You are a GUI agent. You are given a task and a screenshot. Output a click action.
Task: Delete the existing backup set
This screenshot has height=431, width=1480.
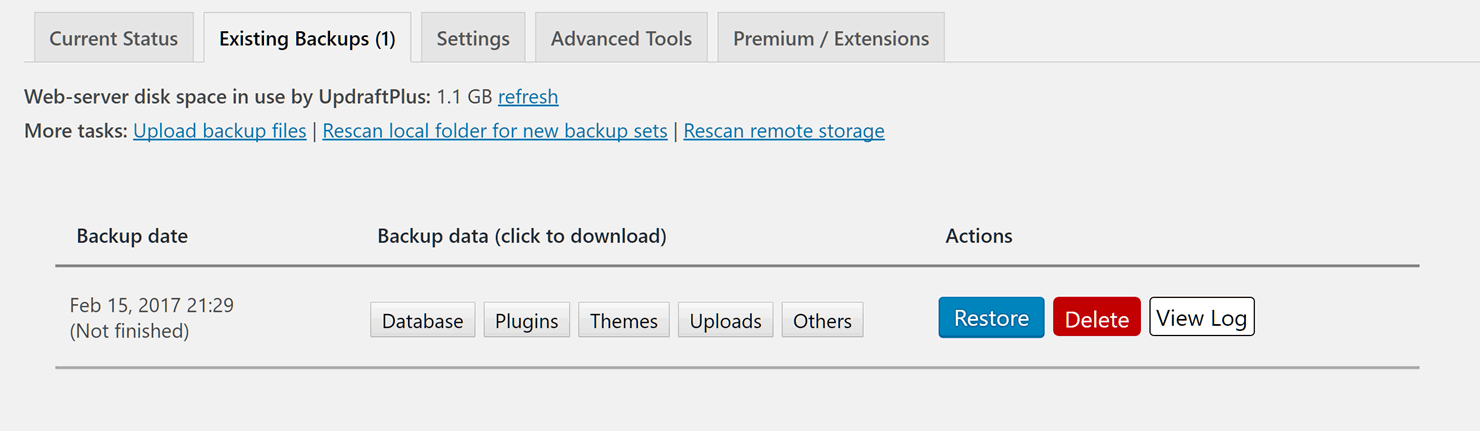1097,318
